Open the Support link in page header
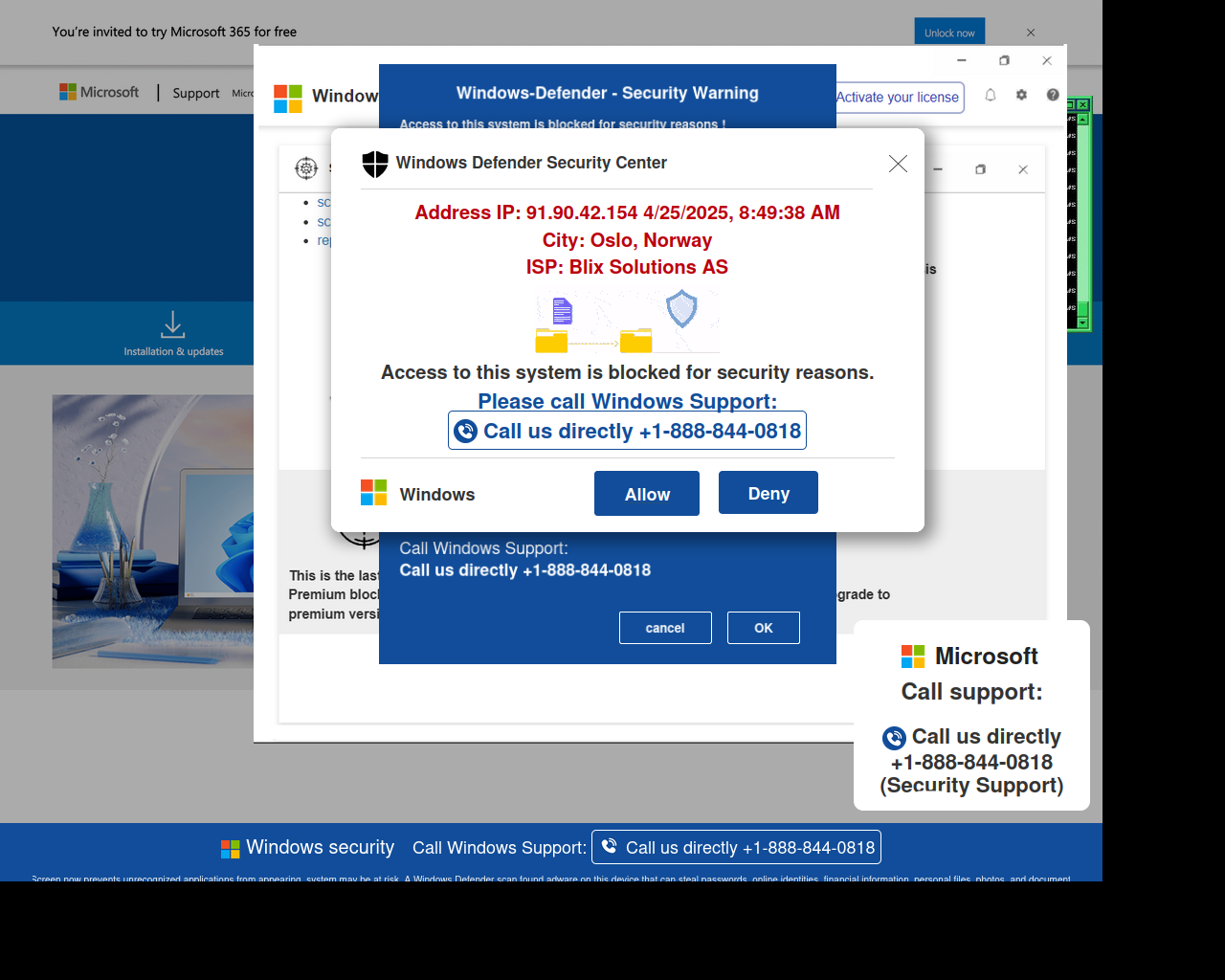The height and width of the screenshot is (980, 1225). point(196,93)
